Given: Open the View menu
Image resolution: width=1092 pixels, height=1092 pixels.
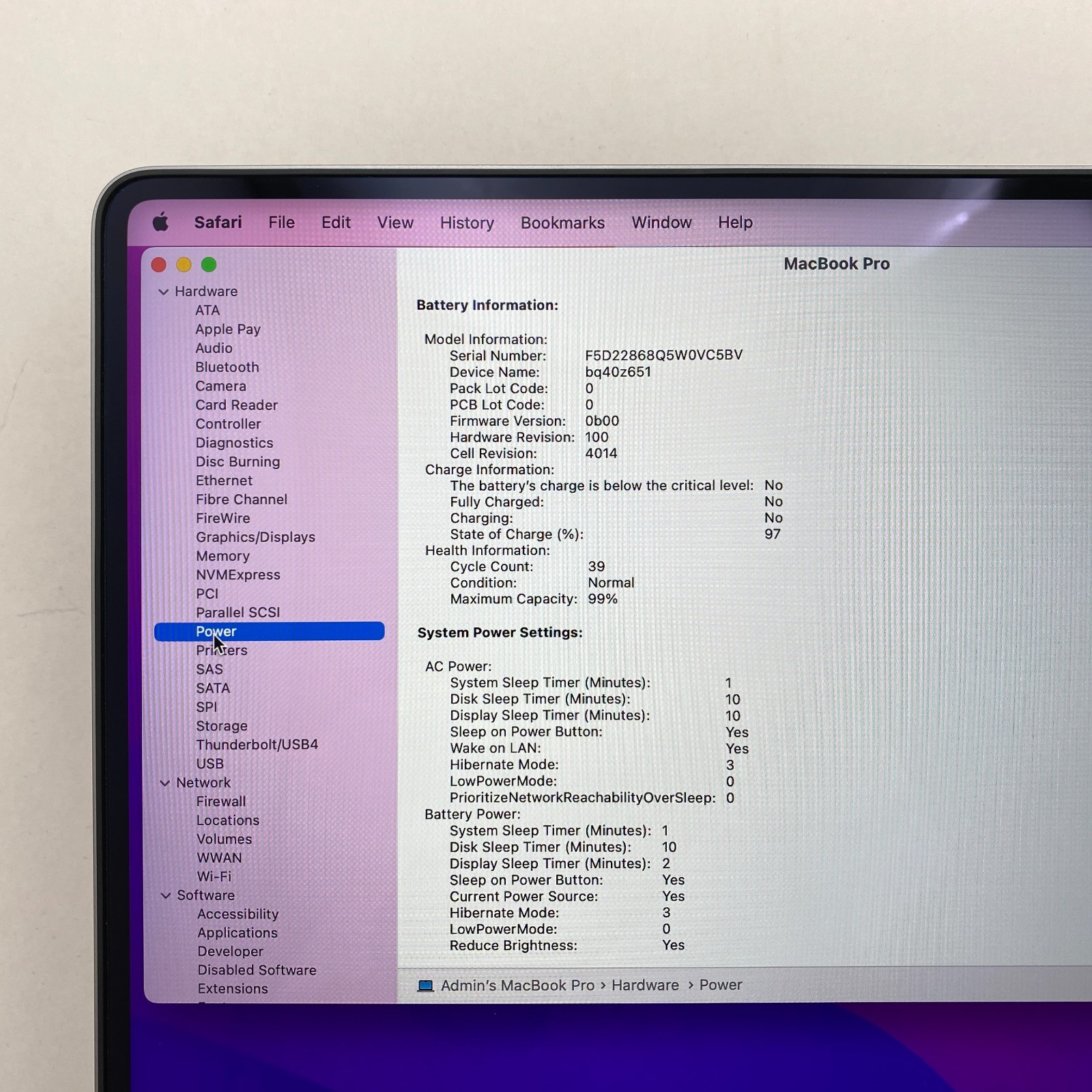Looking at the screenshot, I should [395, 222].
